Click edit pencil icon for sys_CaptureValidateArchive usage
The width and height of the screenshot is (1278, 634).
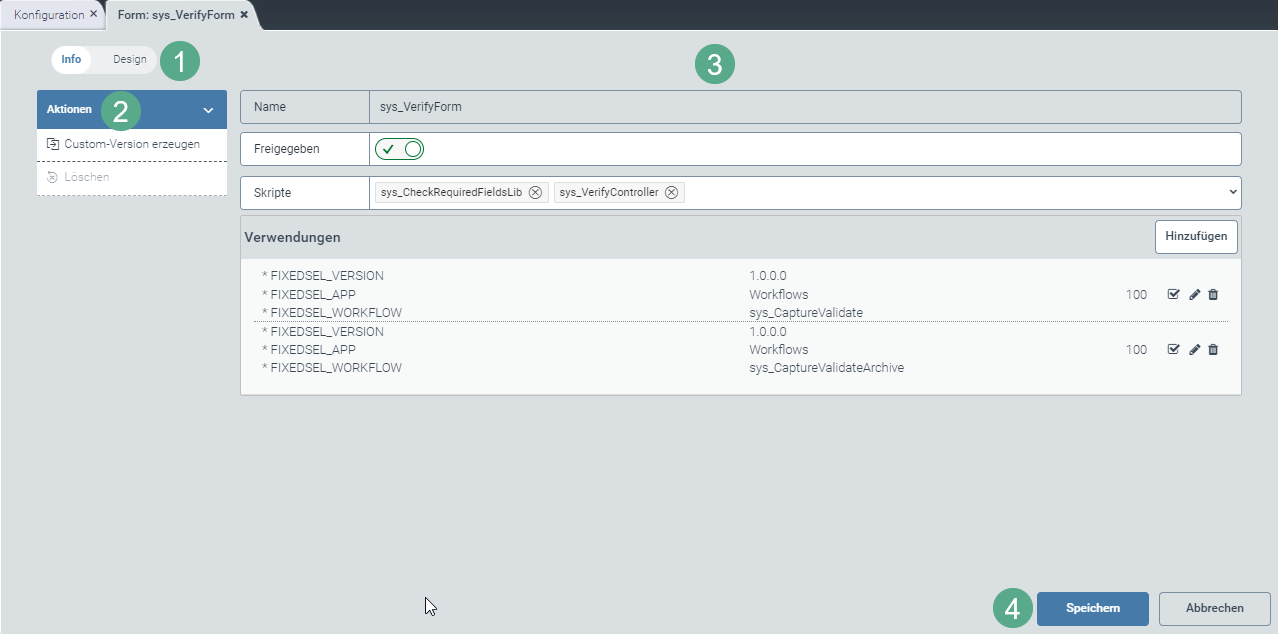tap(1194, 350)
